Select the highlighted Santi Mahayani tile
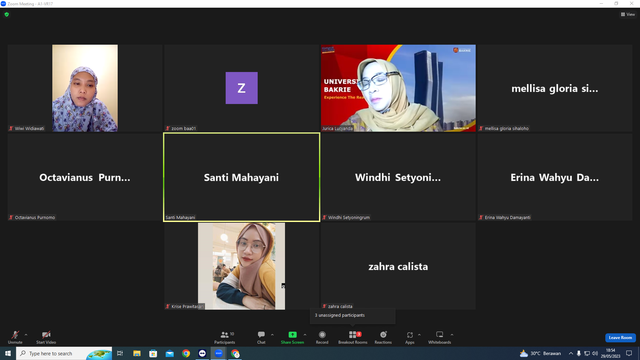 click(242, 177)
